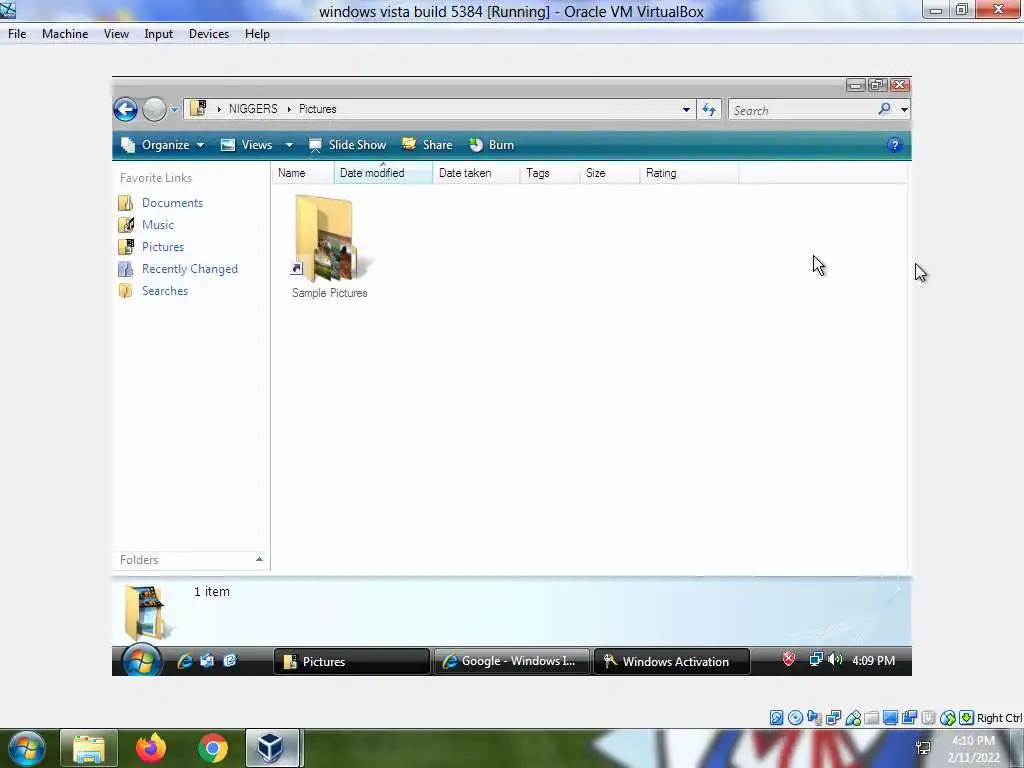Expand the Folders pane arrow
The height and width of the screenshot is (768, 1024).
click(259, 560)
